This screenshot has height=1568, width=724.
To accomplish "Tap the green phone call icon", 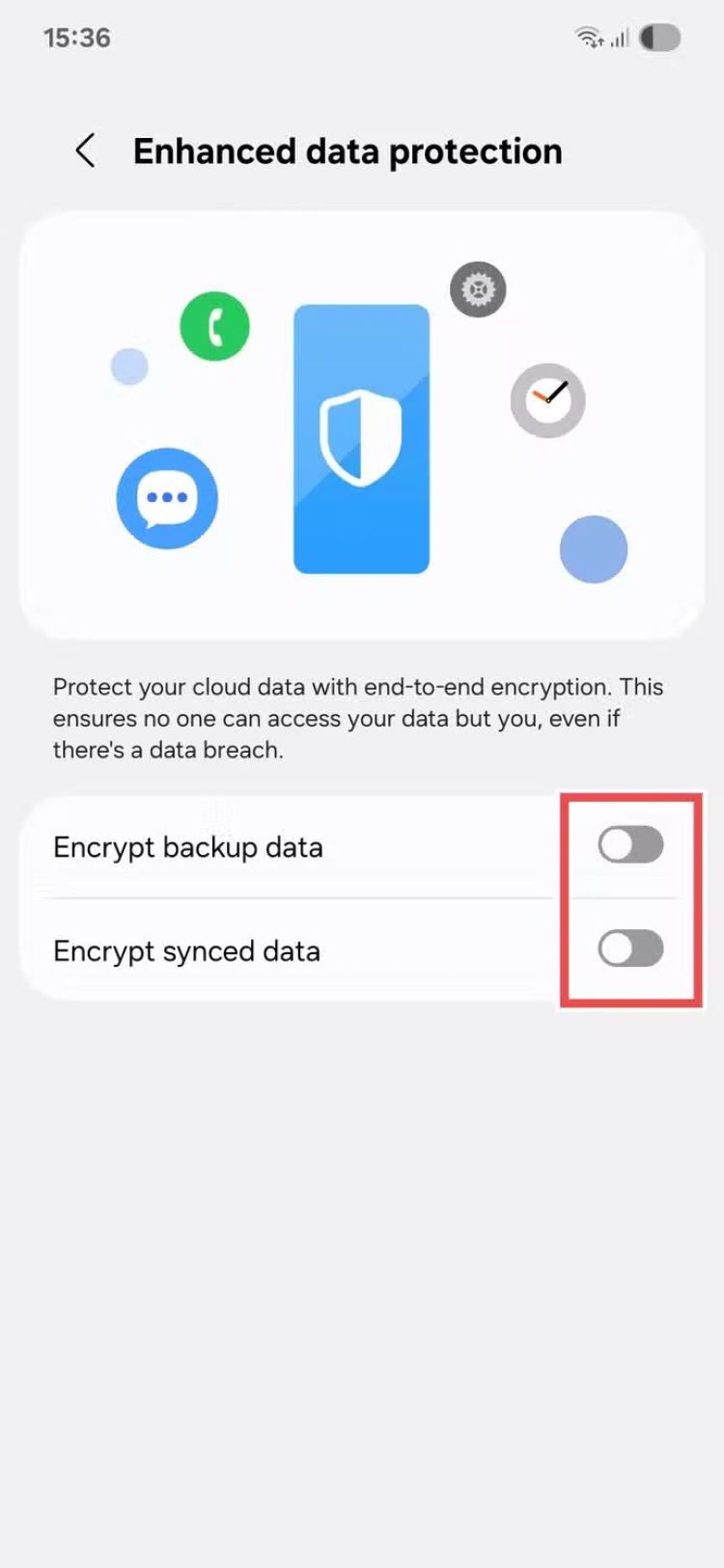I will click(214, 326).
